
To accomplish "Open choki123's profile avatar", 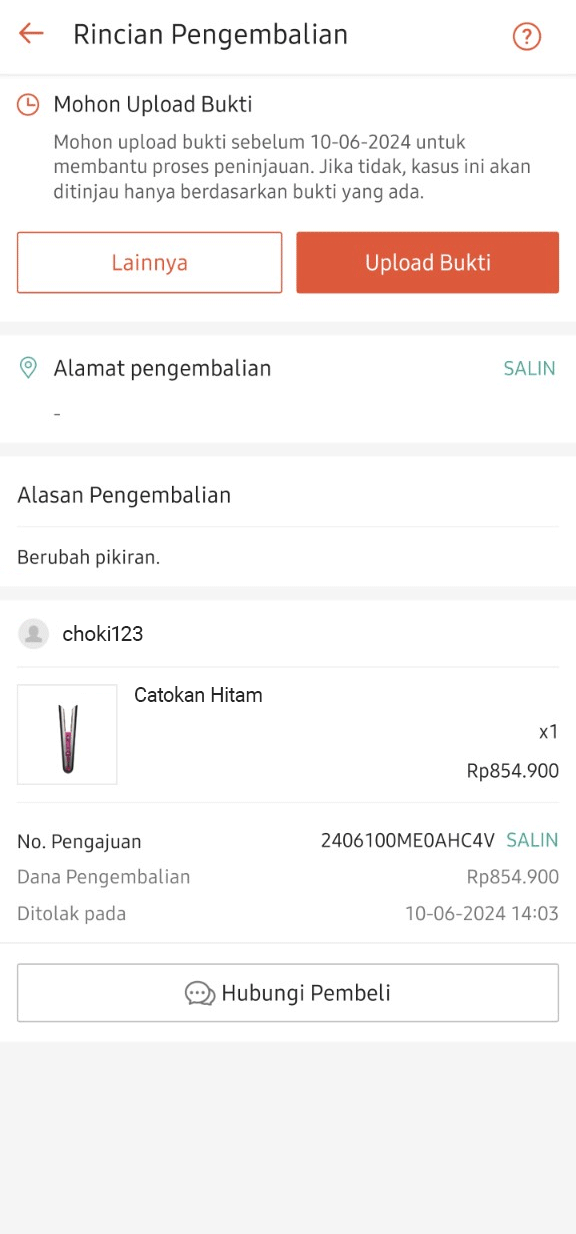I will click(34, 633).
